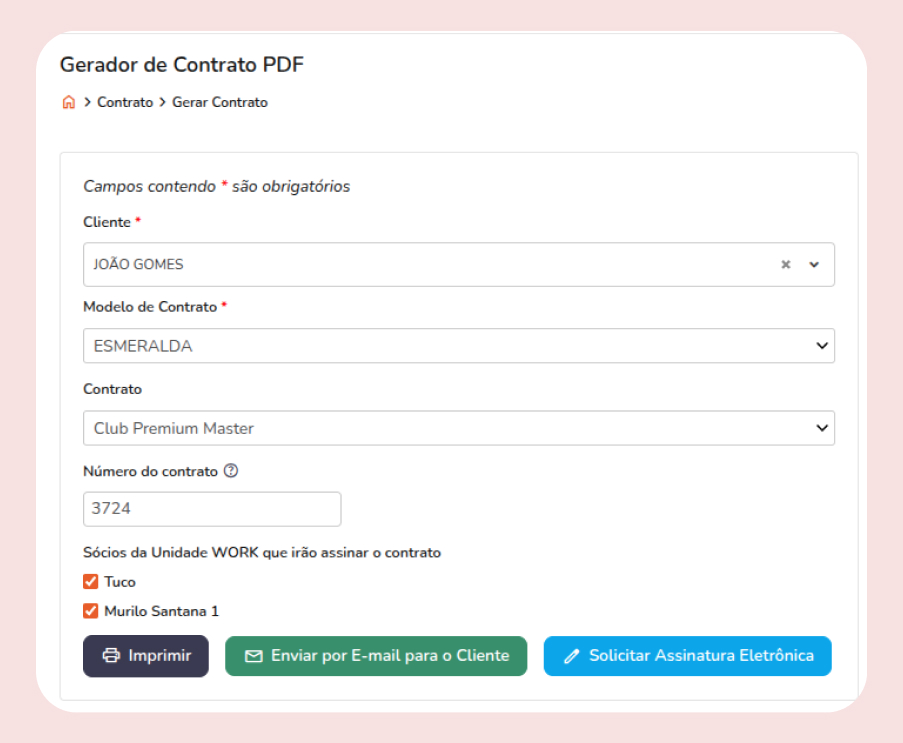Open the Contrato Club Premium Master dropdown

click(x=458, y=428)
